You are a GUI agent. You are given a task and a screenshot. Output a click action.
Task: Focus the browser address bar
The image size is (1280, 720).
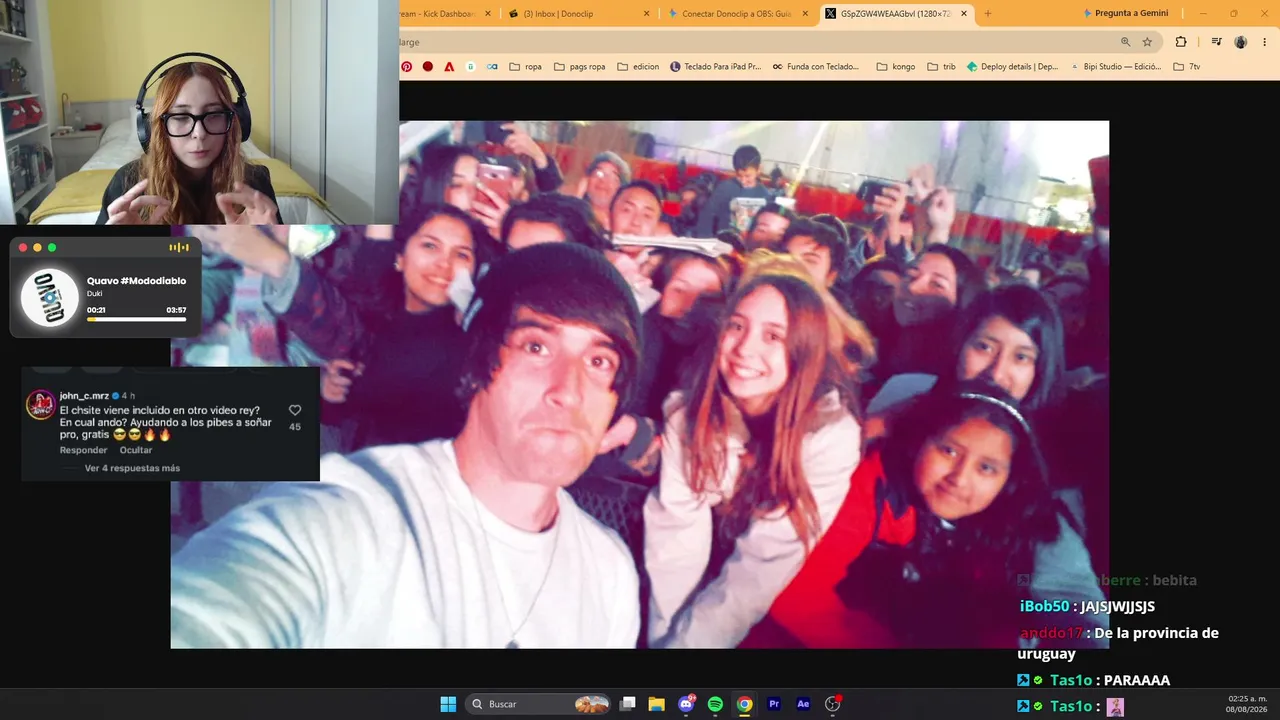755,42
